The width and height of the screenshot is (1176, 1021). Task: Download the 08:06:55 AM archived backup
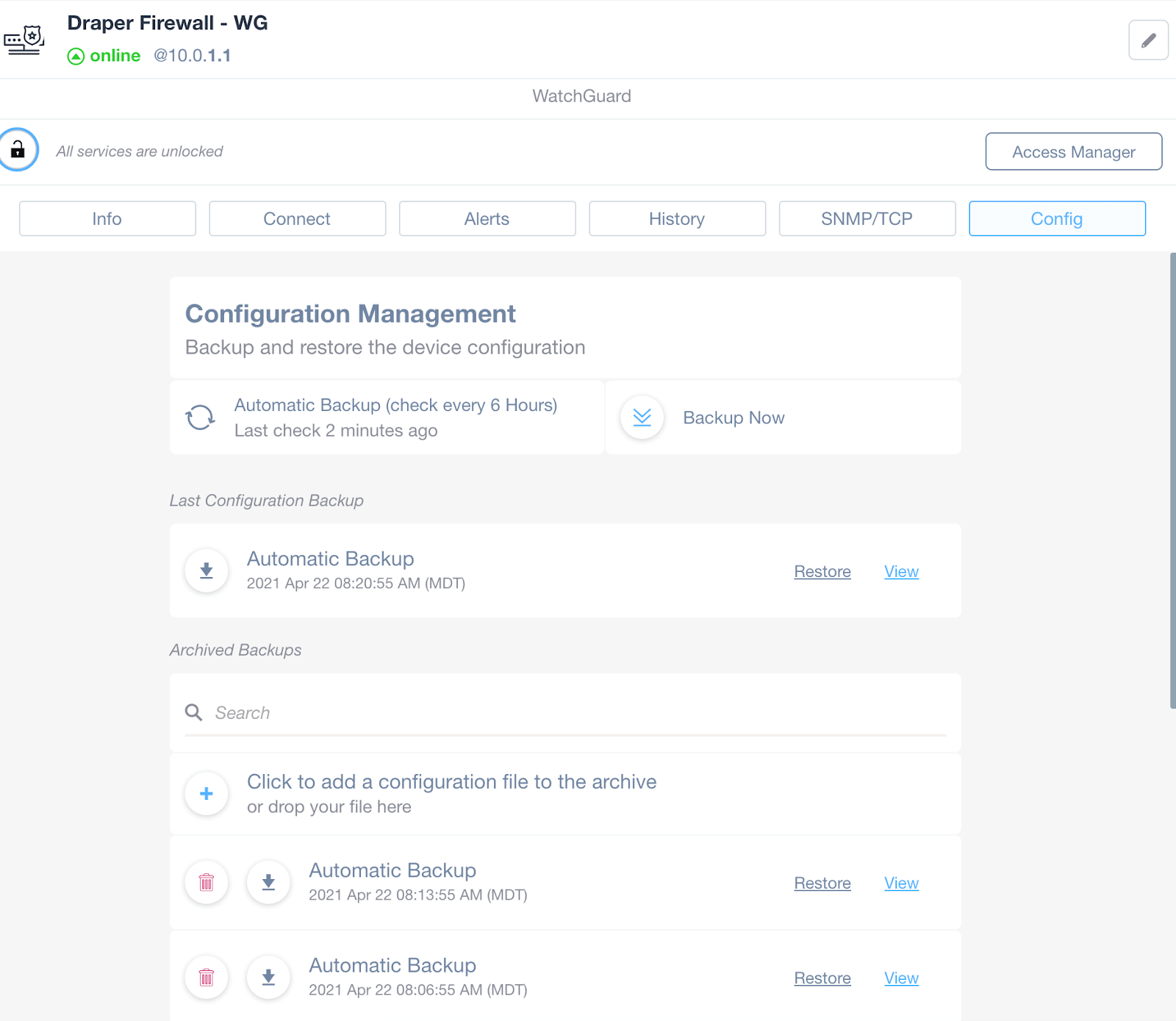coord(269,978)
